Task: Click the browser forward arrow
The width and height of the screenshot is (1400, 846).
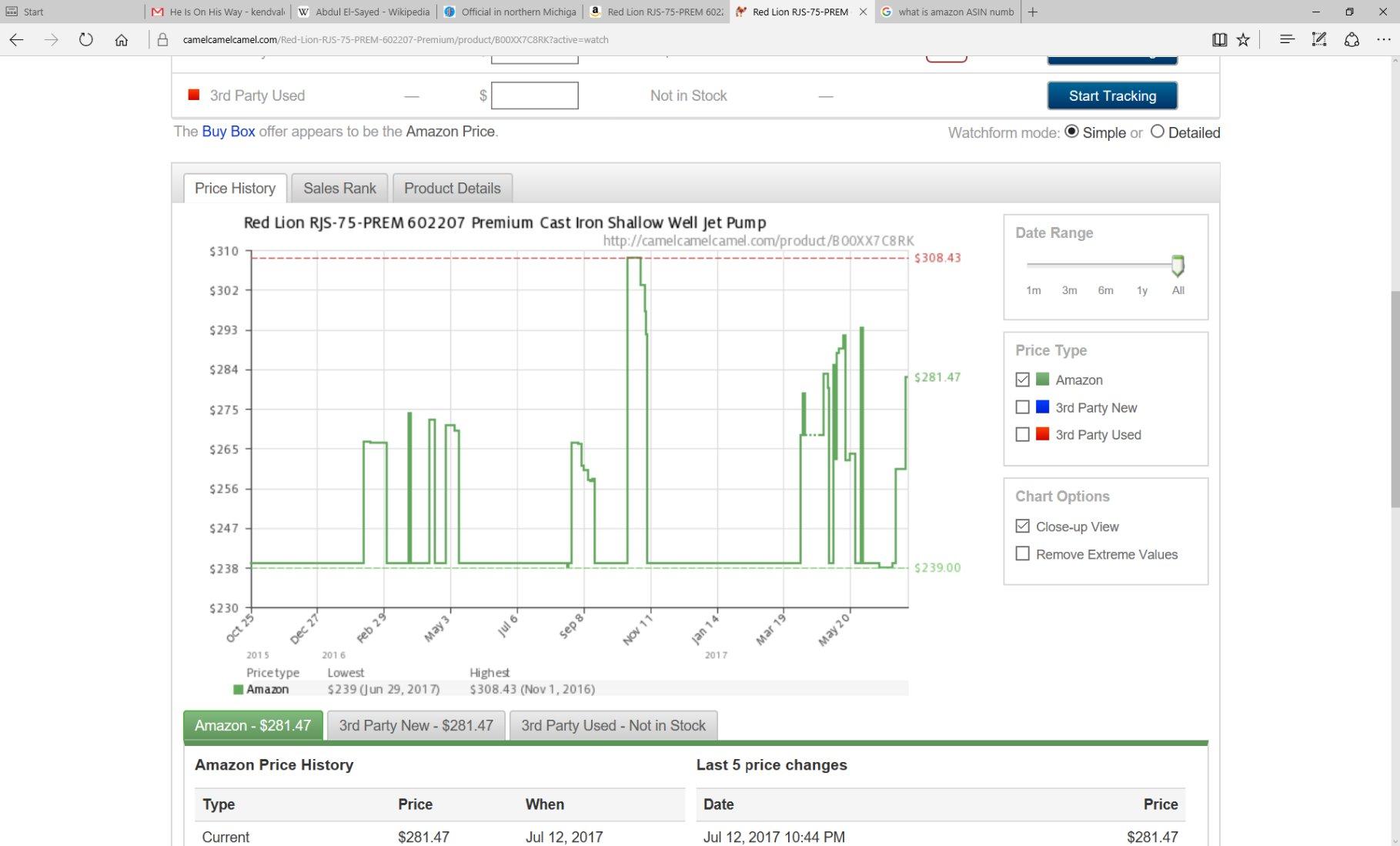Action: tap(52, 40)
